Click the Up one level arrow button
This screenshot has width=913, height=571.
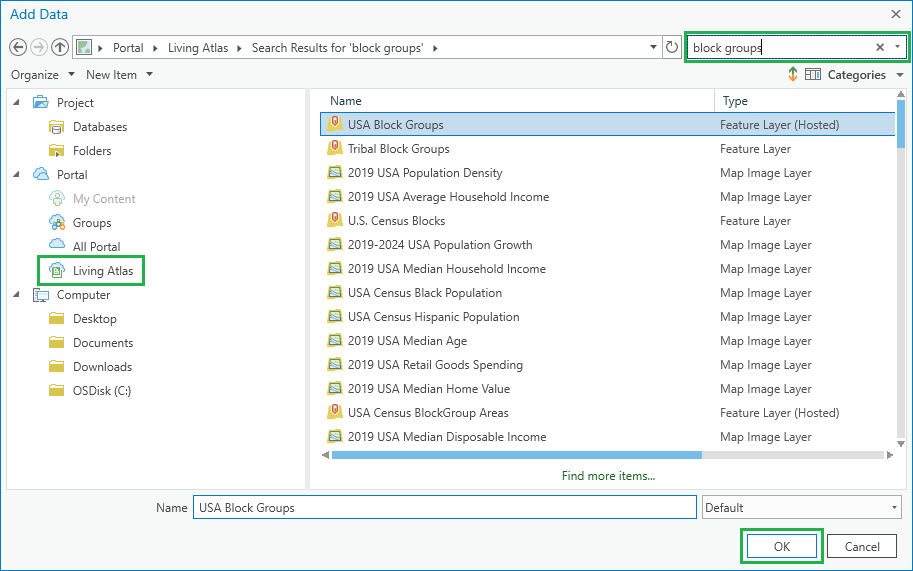click(60, 47)
